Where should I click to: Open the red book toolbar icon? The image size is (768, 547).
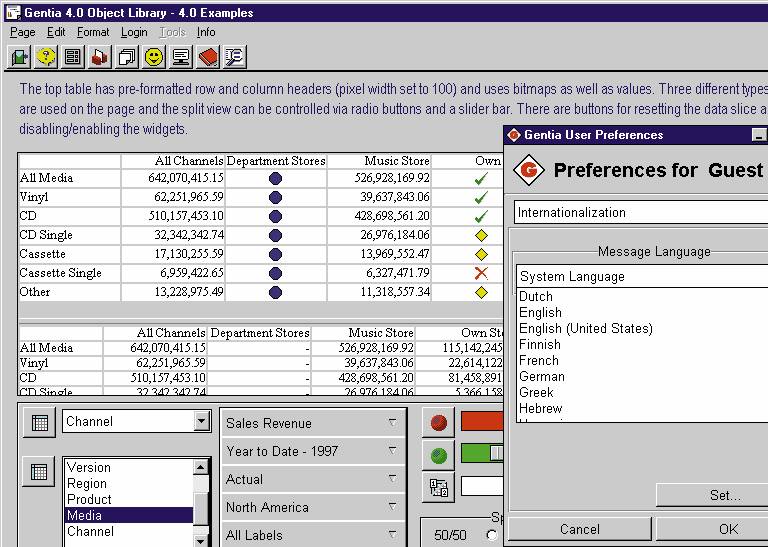coord(208,57)
